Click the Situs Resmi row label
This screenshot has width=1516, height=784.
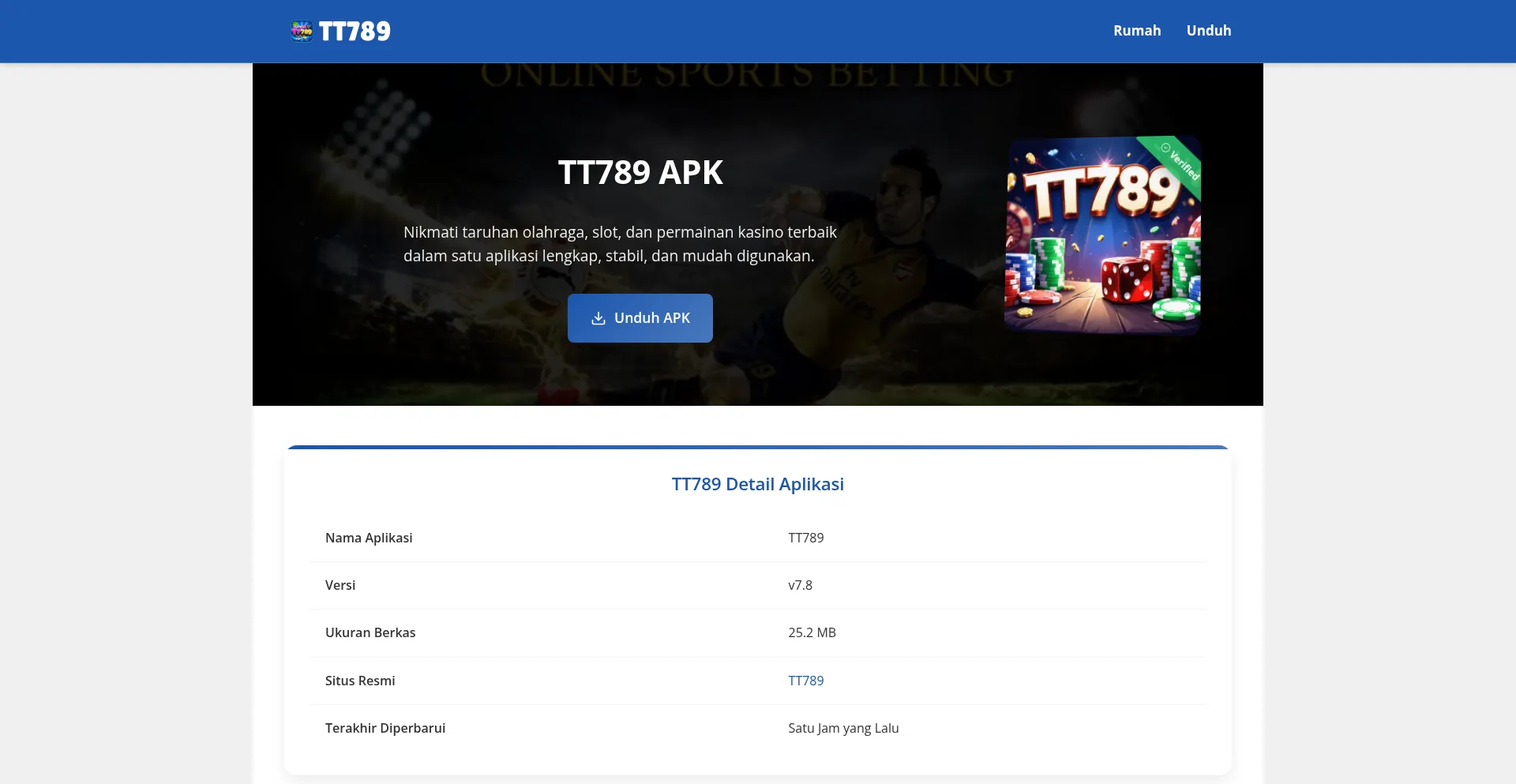360,681
